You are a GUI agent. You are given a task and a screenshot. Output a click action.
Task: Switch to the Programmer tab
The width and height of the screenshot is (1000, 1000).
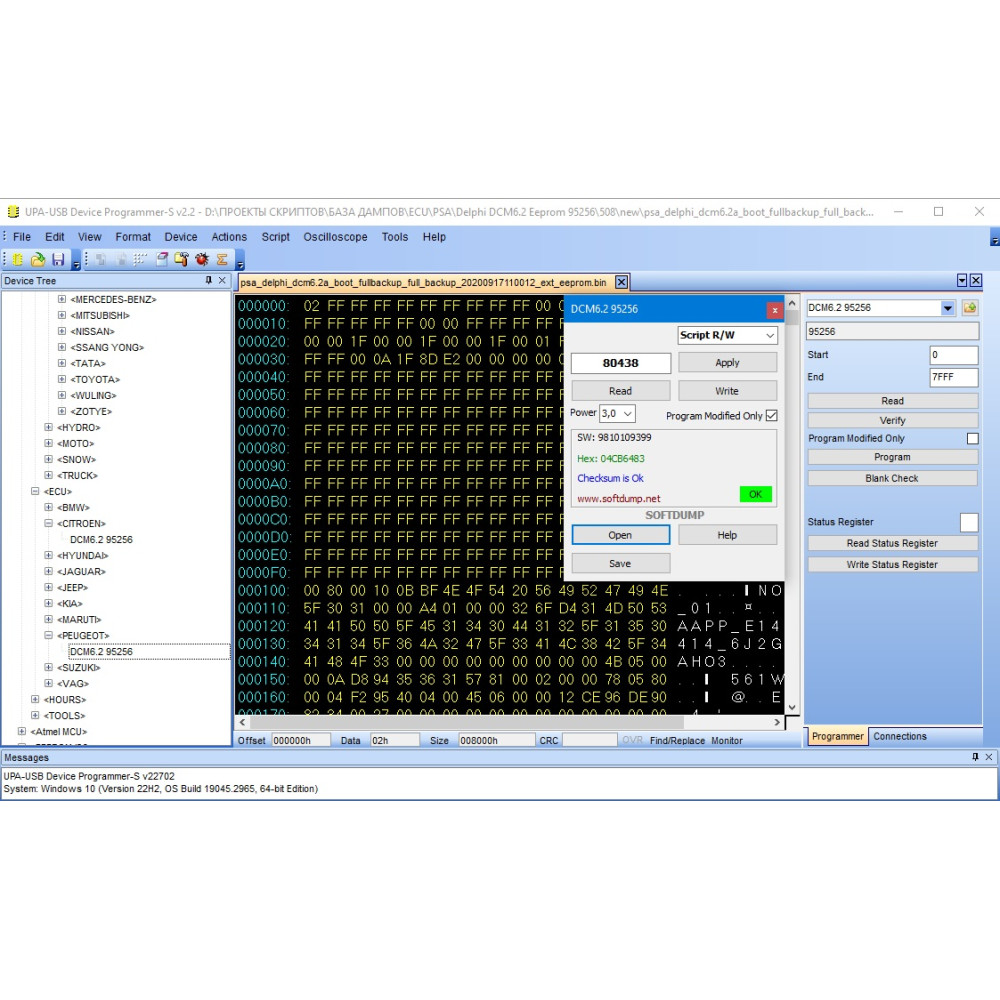(837, 736)
